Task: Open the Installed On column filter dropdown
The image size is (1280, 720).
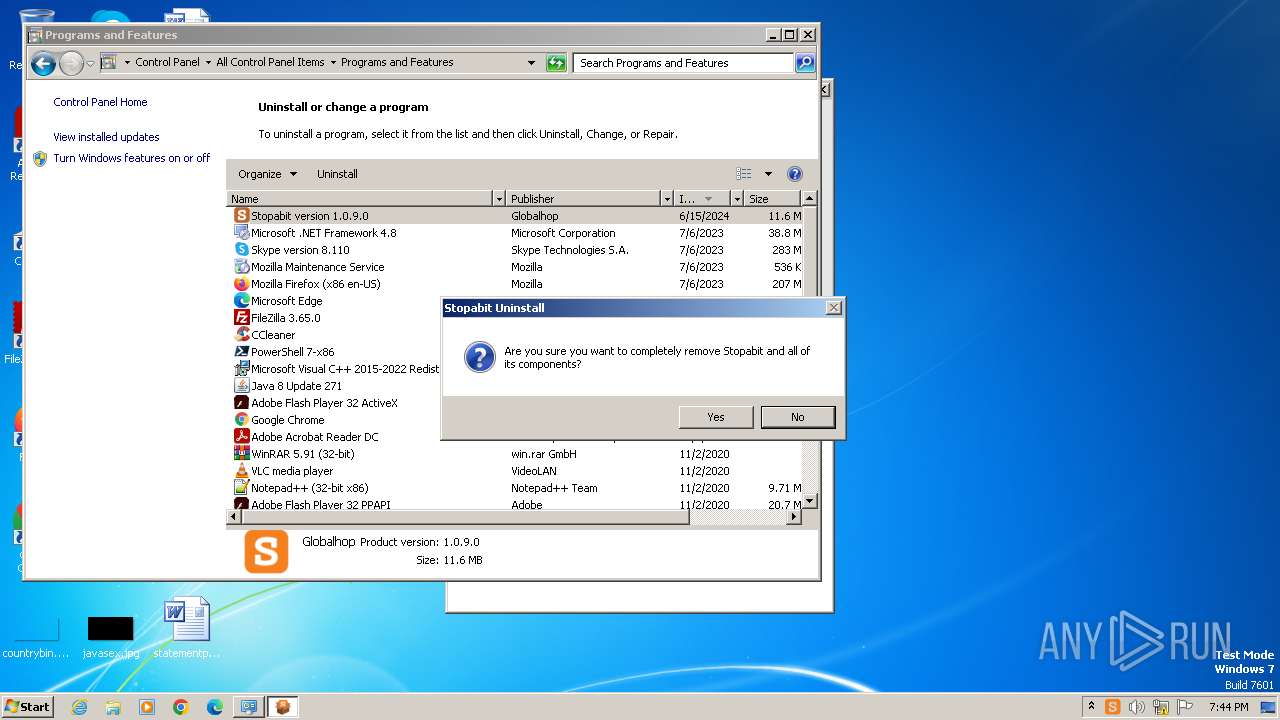Action: pos(737,199)
